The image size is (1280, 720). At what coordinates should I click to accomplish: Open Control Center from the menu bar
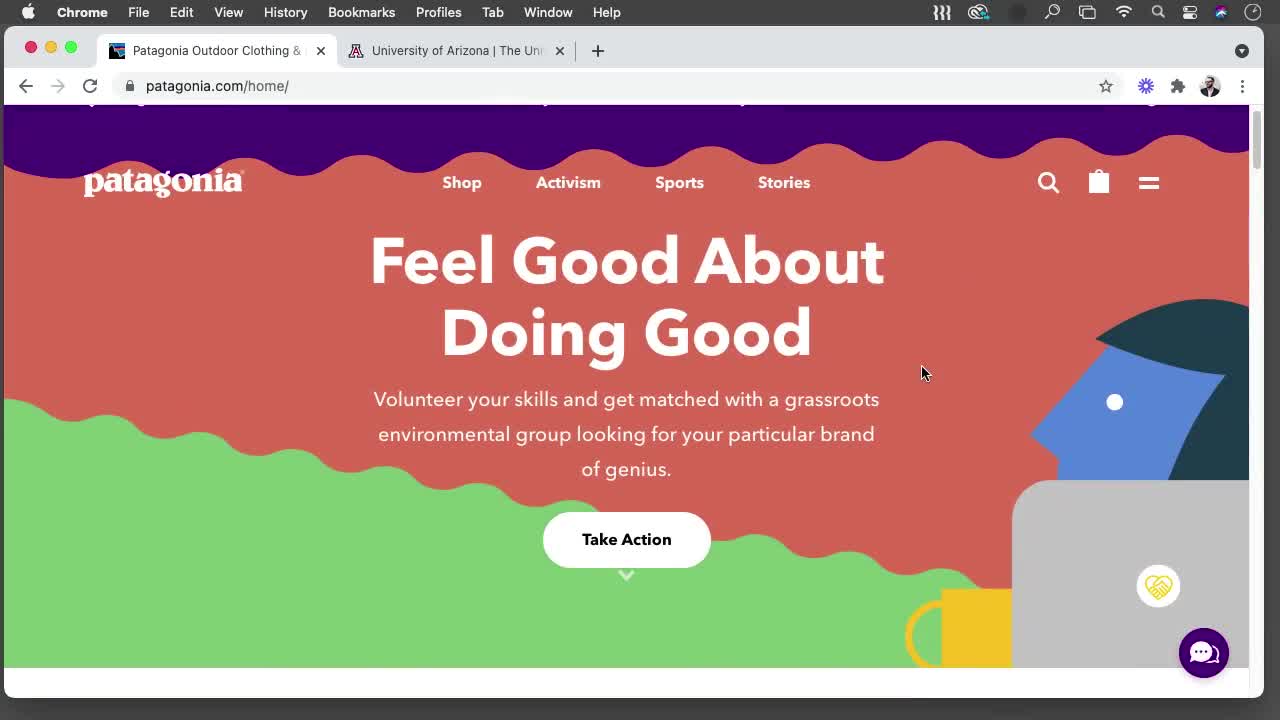(x=1189, y=12)
